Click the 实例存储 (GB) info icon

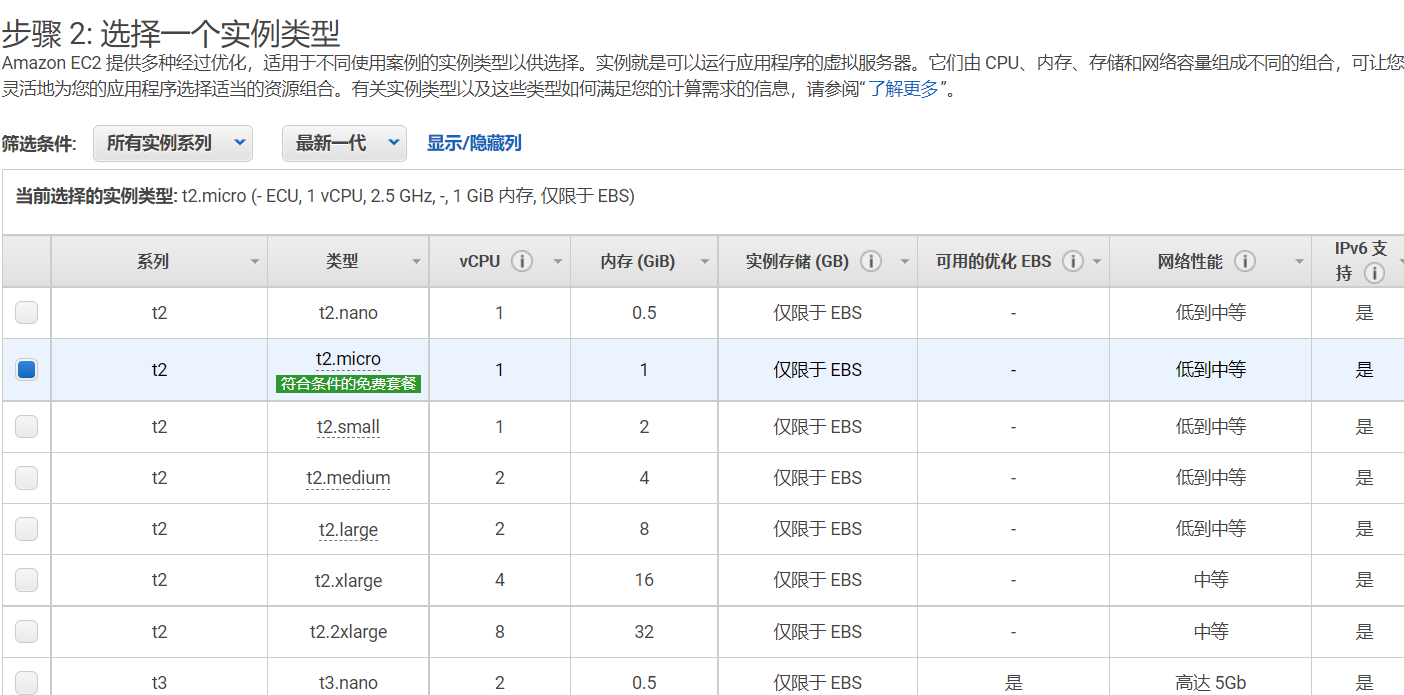tap(871, 261)
